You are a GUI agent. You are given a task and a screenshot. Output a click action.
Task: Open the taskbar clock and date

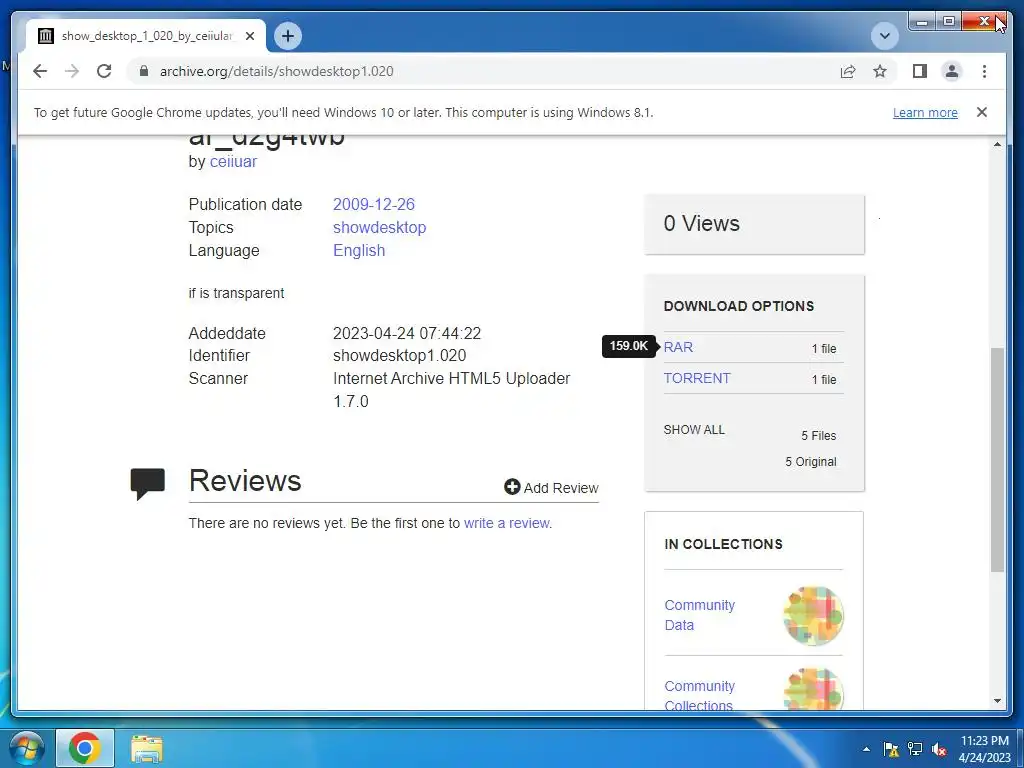pos(984,749)
